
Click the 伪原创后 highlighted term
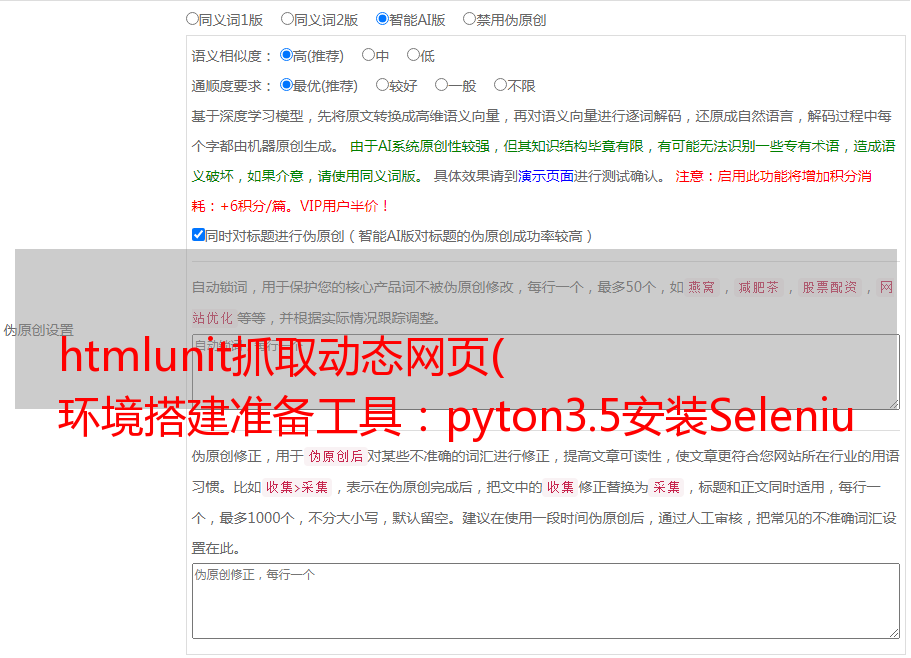point(336,456)
